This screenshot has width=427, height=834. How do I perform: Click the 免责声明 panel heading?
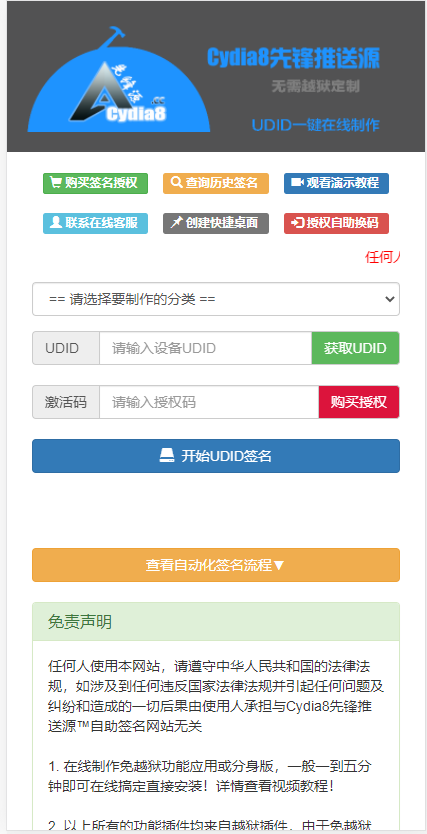[216, 622]
